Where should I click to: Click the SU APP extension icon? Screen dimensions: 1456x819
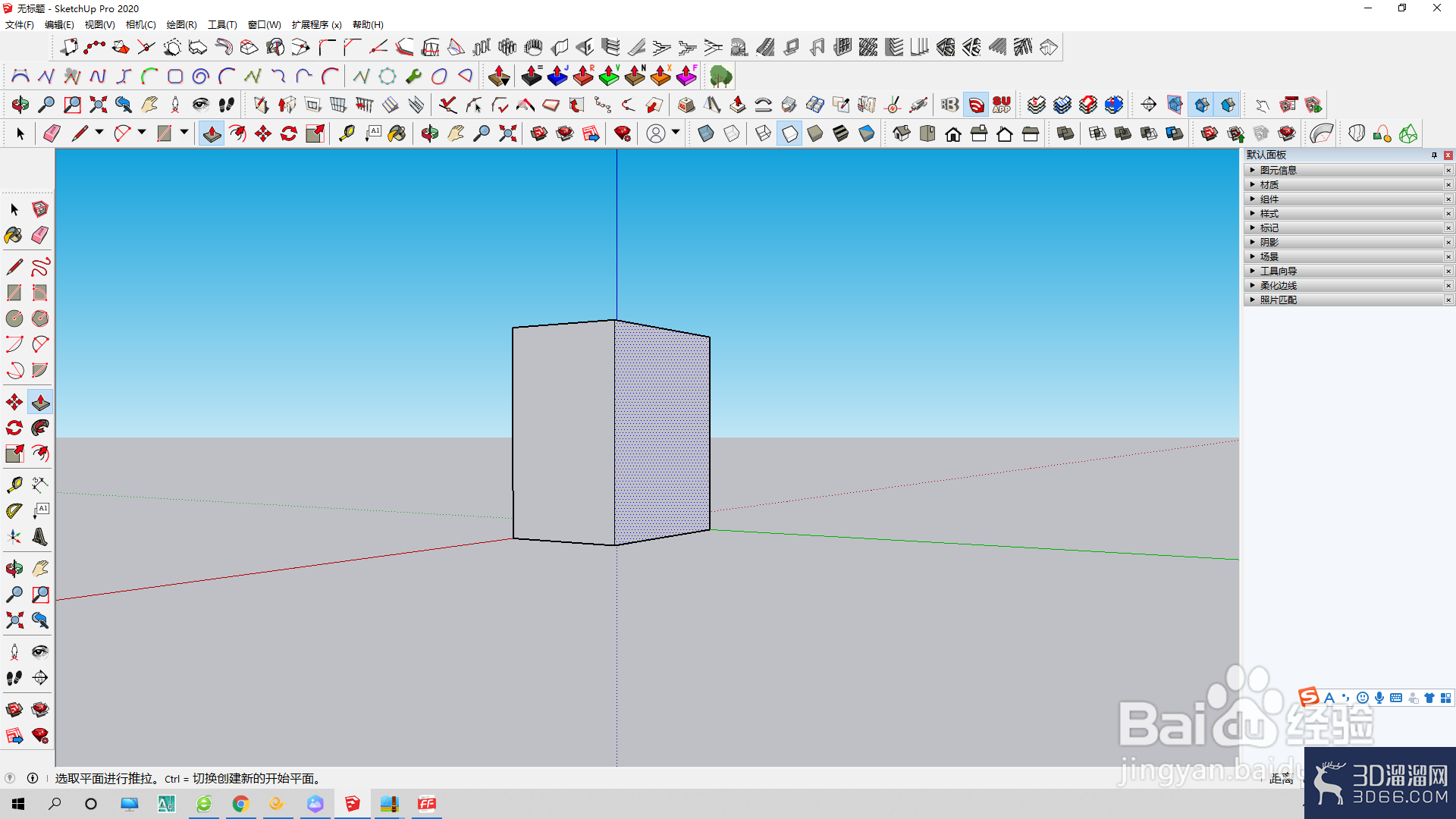[1002, 105]
